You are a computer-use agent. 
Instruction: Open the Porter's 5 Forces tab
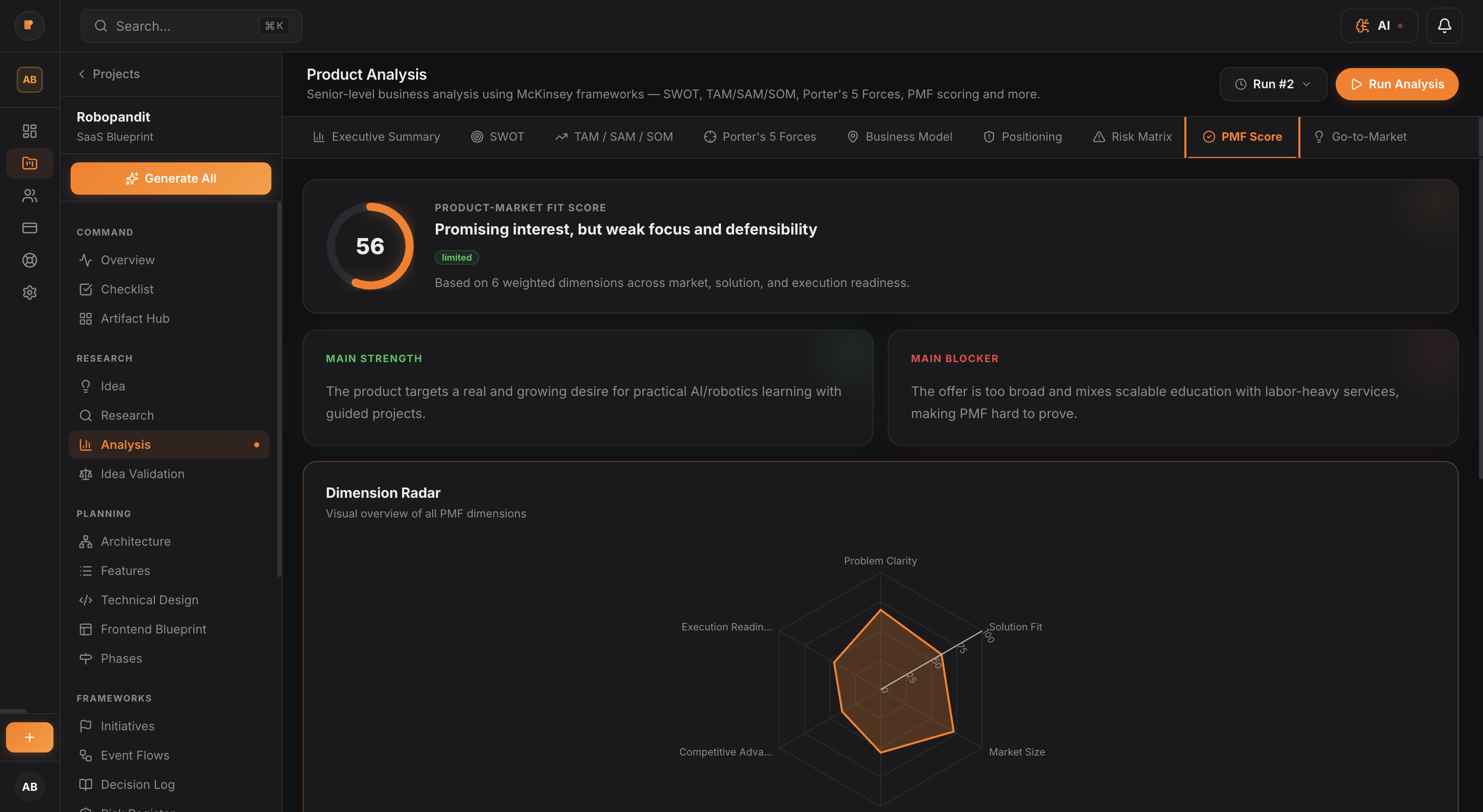761,136
